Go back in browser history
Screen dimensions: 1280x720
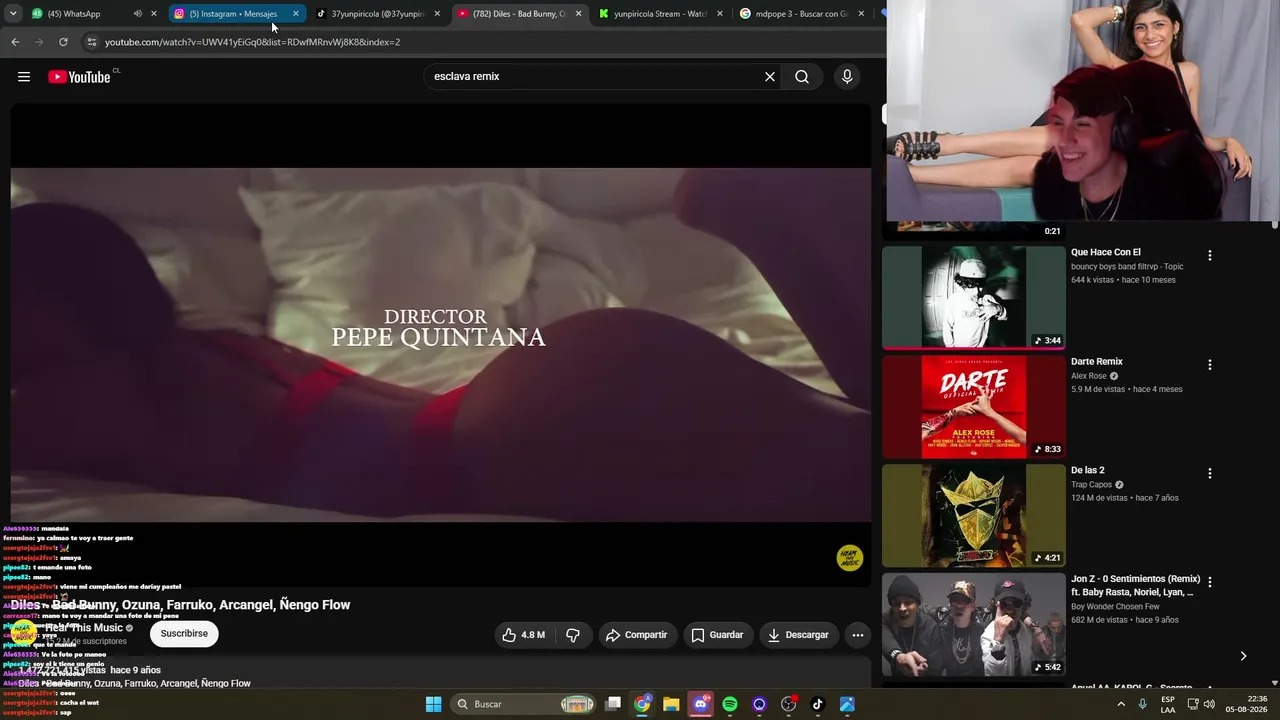pos(15,42)
